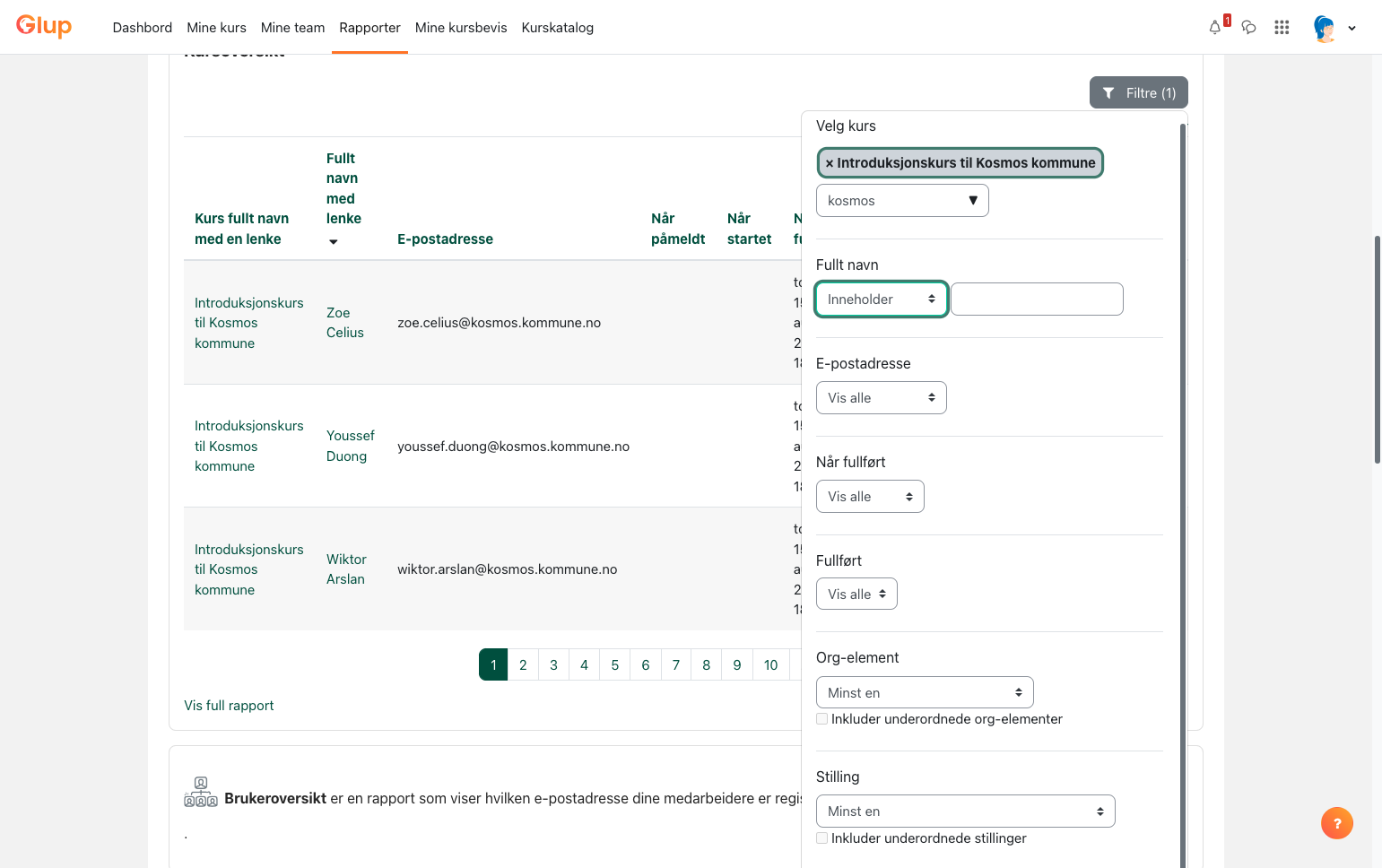Click the Filtre (1) button
The image size is (1382, 868).
tap(1138, 92)
